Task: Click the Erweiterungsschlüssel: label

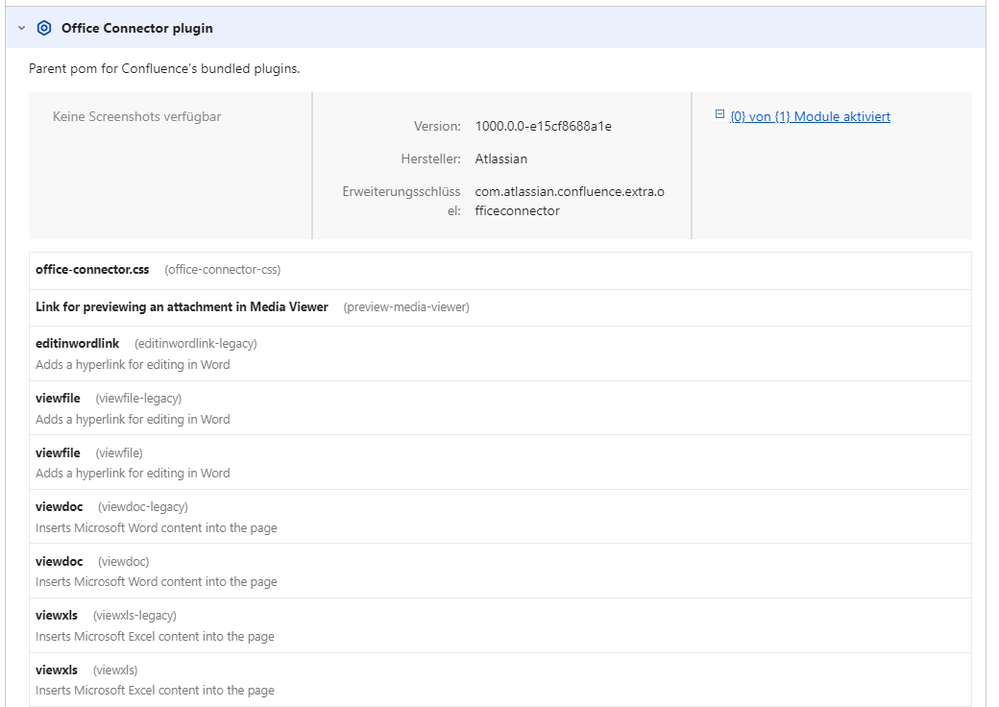Action: [x=401, y=201]
